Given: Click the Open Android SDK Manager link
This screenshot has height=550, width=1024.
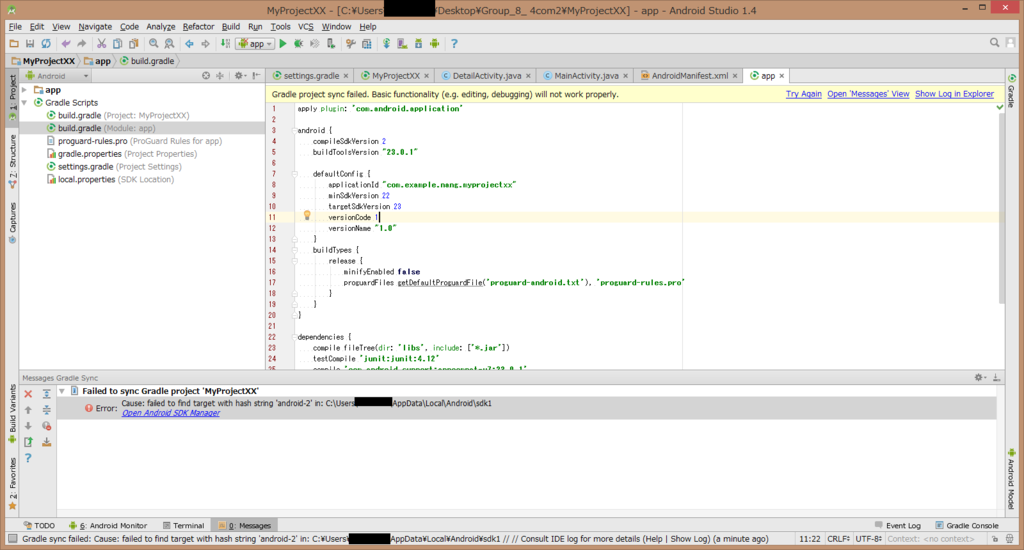Looking at the screenshot, I should 171,413.
